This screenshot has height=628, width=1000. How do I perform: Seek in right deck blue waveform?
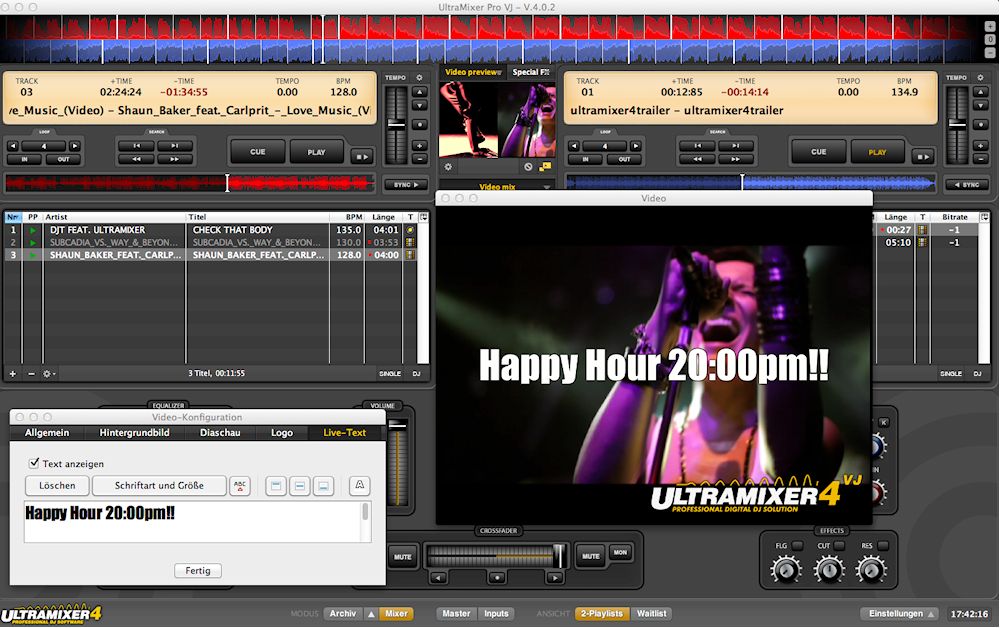pyautogui.click(x=751, y=184)
